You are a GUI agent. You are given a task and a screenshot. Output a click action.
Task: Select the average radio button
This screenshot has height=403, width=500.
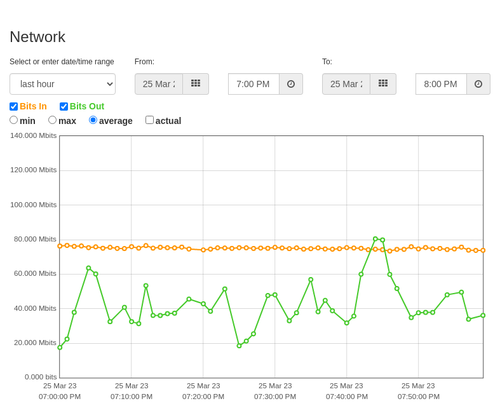point(93,120)
